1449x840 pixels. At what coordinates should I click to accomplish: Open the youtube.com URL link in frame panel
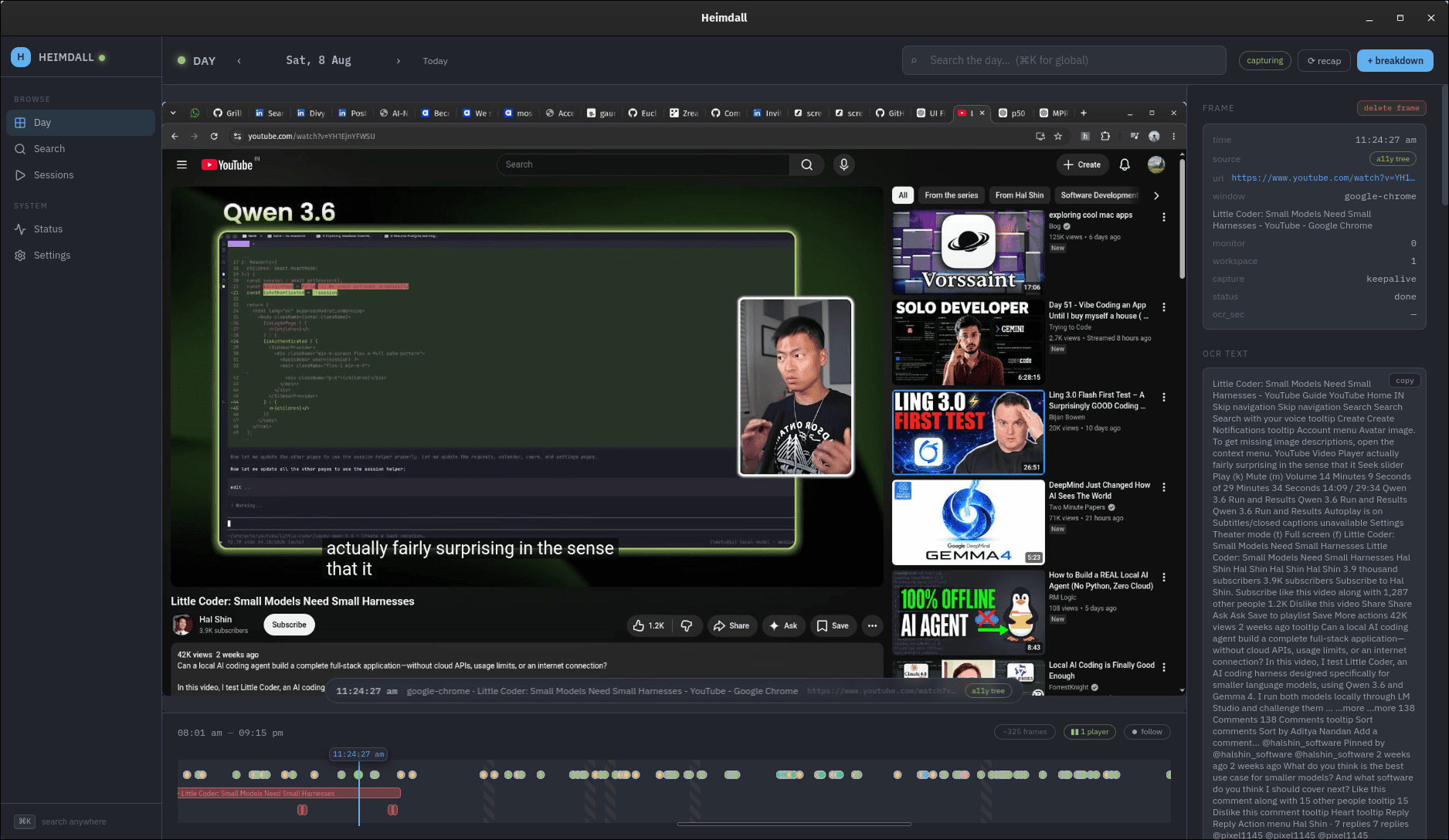pos(1322,178)
